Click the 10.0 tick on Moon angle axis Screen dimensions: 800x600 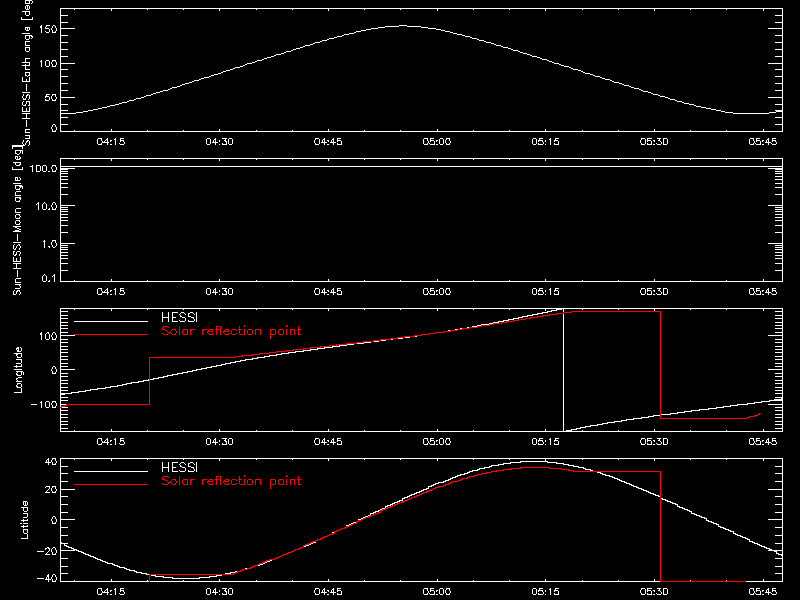[46, 207]
